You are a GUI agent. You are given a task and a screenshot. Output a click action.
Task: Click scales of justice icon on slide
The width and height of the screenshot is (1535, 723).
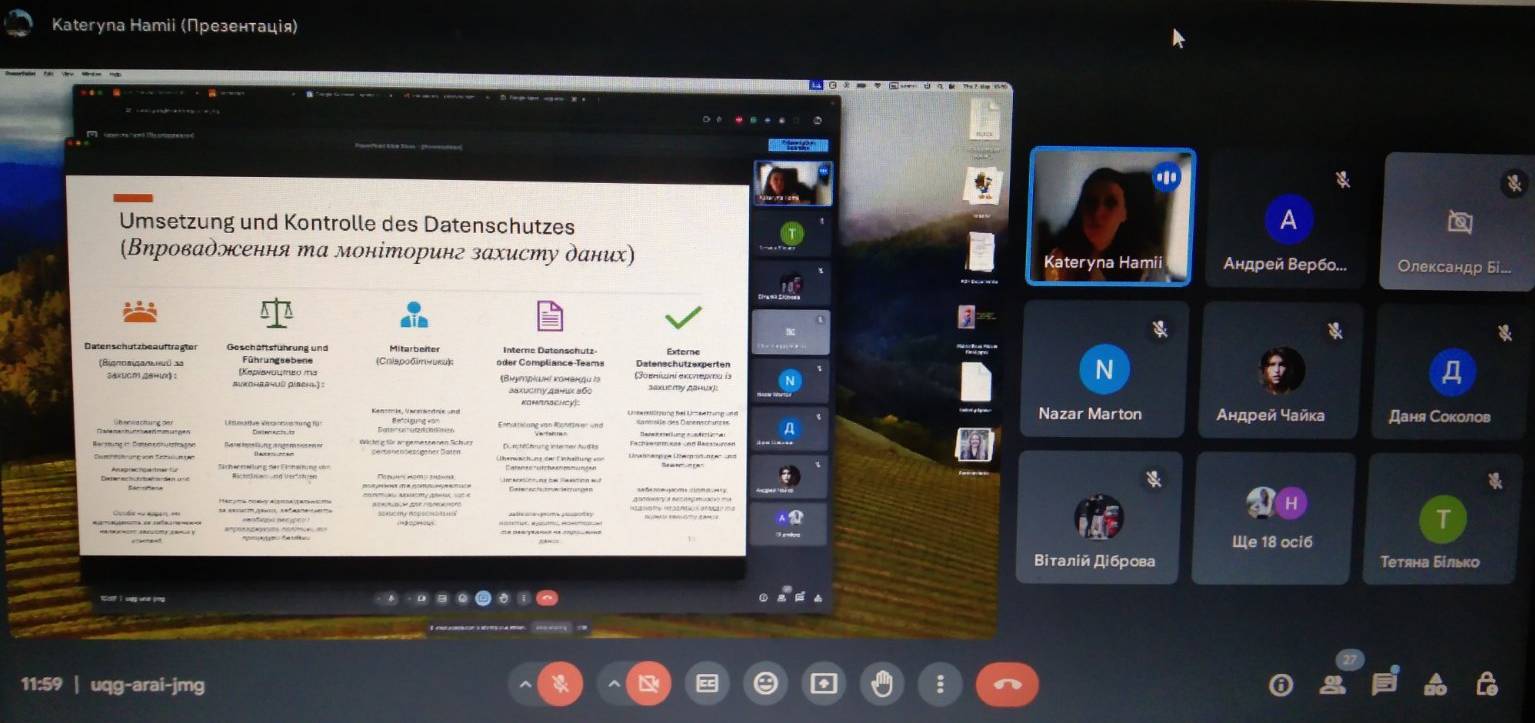(276, 312)
